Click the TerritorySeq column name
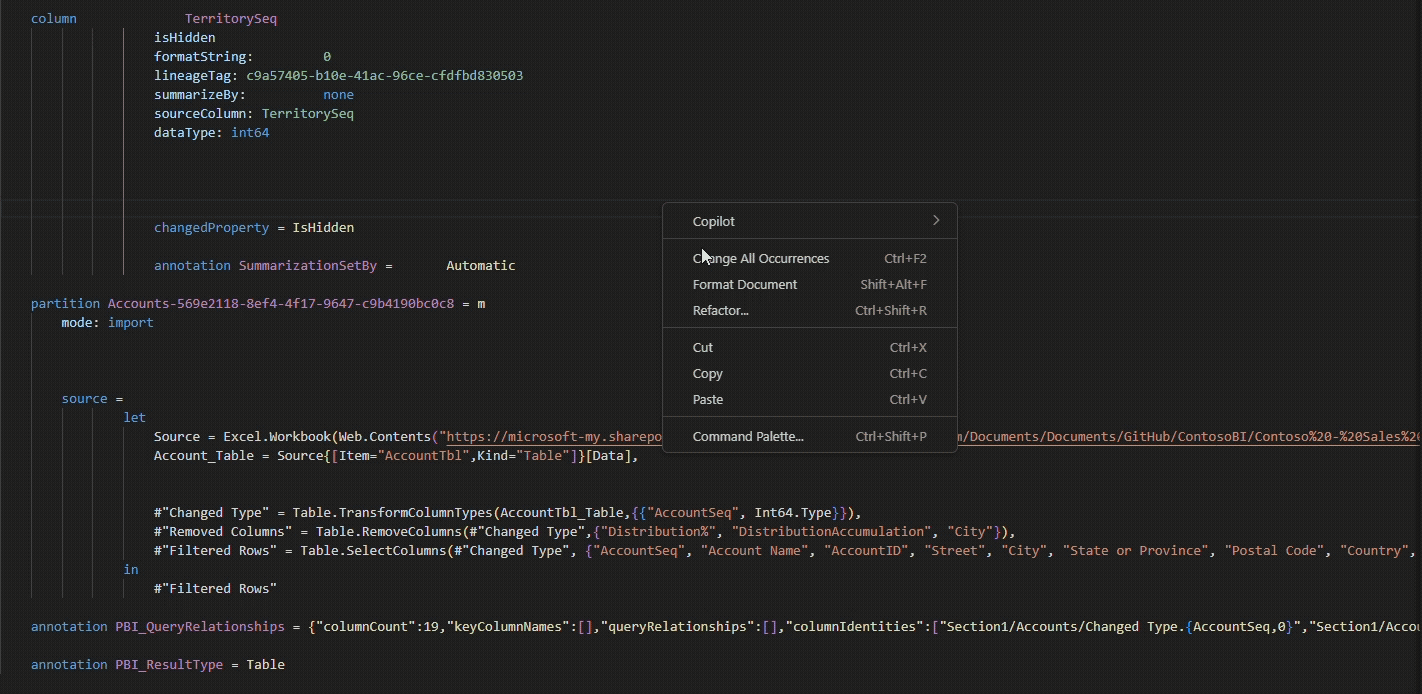 pyautogui.click(x=231, y=19)
